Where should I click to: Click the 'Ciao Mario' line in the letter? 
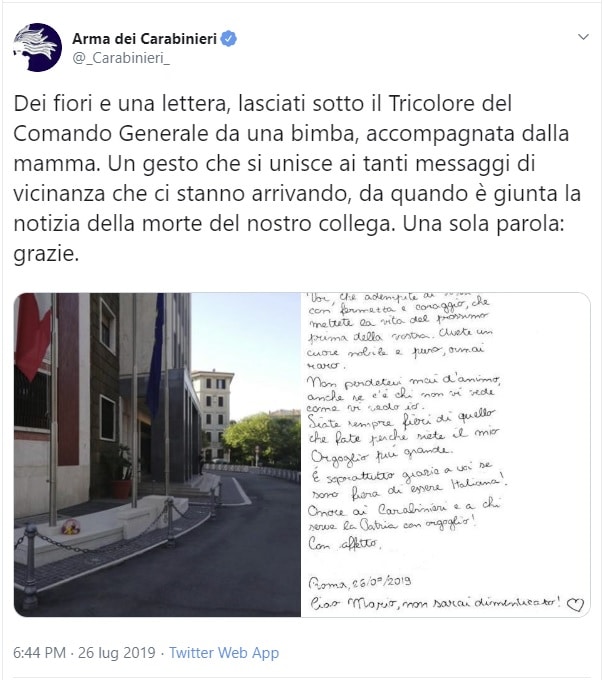coord(435,603)
